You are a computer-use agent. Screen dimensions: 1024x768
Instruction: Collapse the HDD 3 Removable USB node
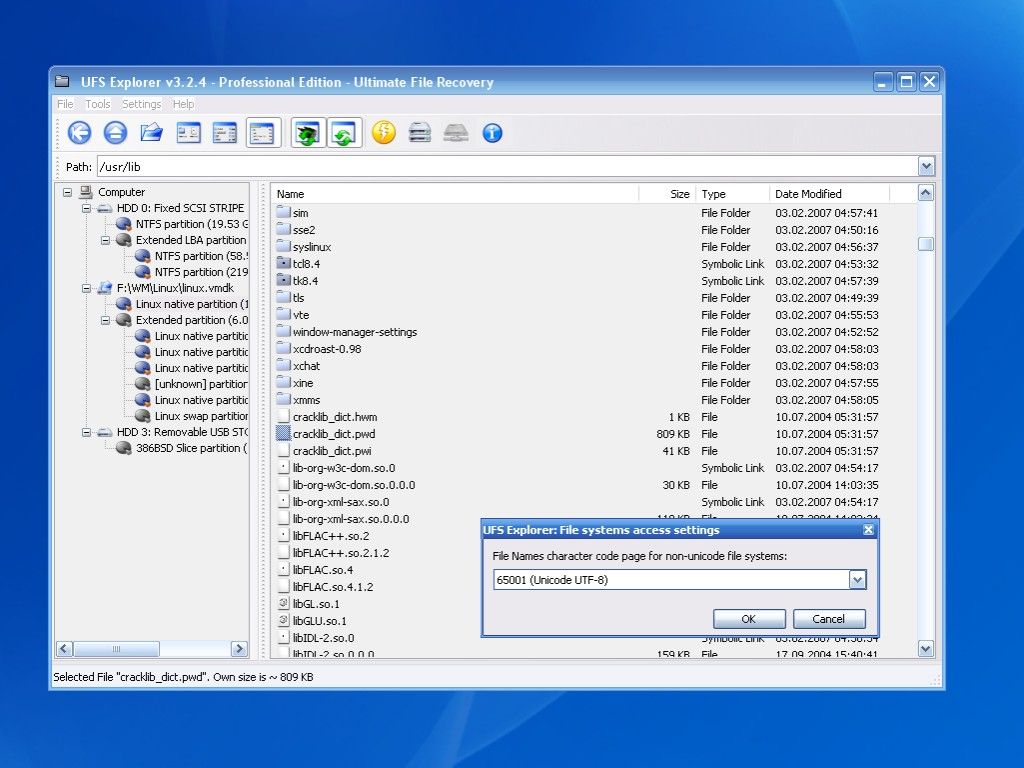pyautogui.click(x=86, y=432)
